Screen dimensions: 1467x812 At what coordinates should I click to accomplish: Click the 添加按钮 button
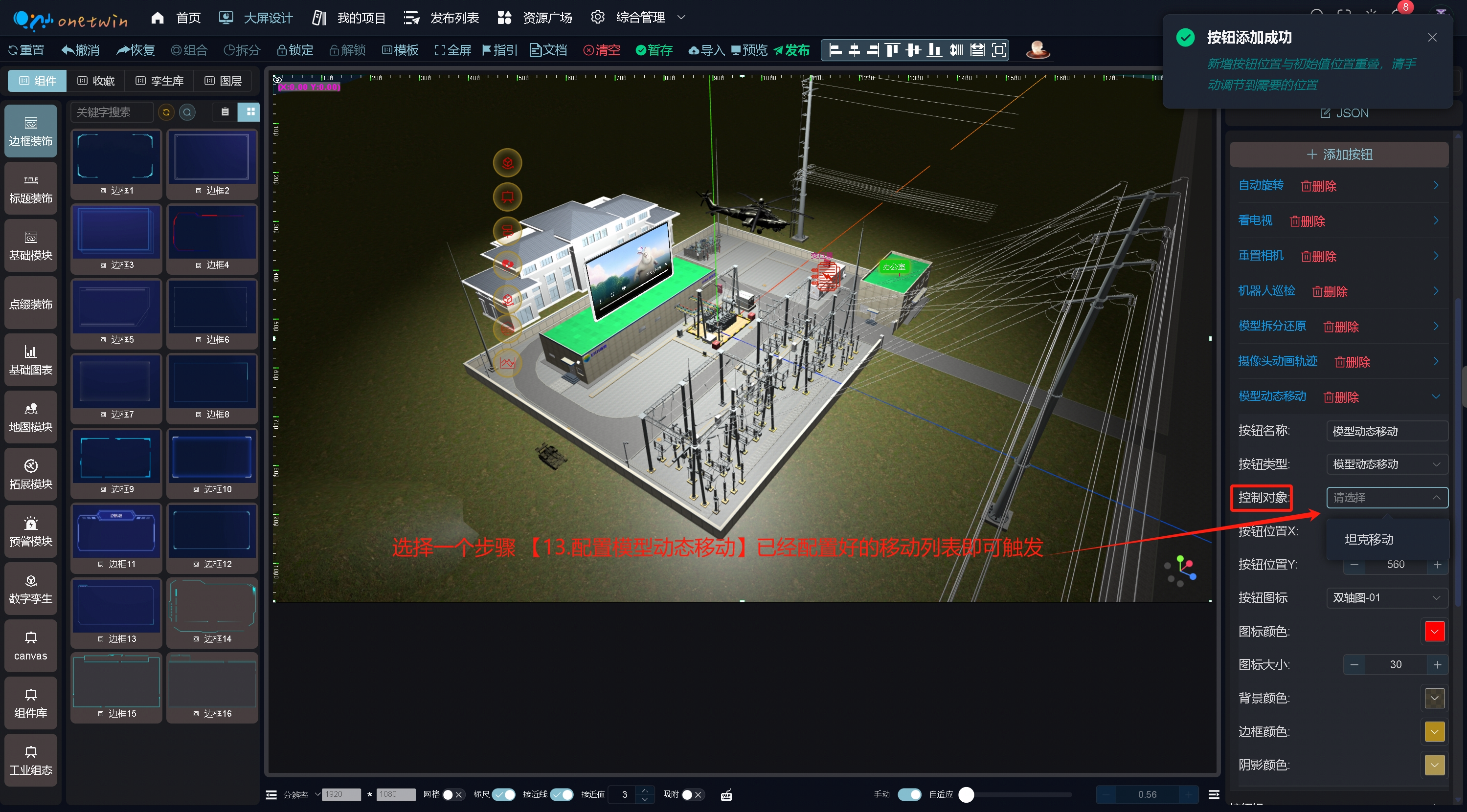[x=1338, y=154]
